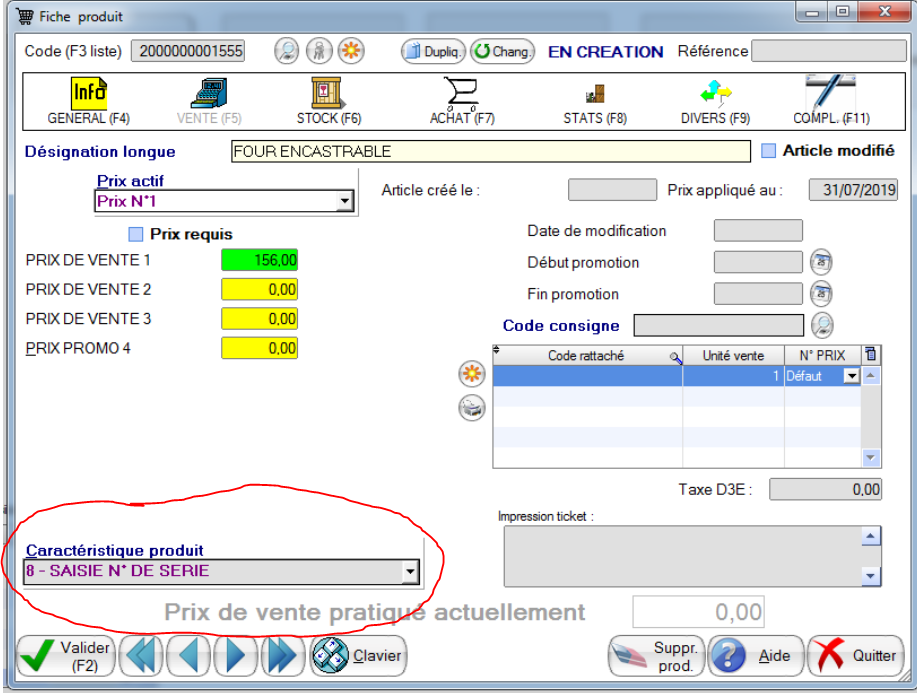Expand the Caractéristique produit combo box
The width and height of the screenshot is (917, 693).
tap(408, 572)
